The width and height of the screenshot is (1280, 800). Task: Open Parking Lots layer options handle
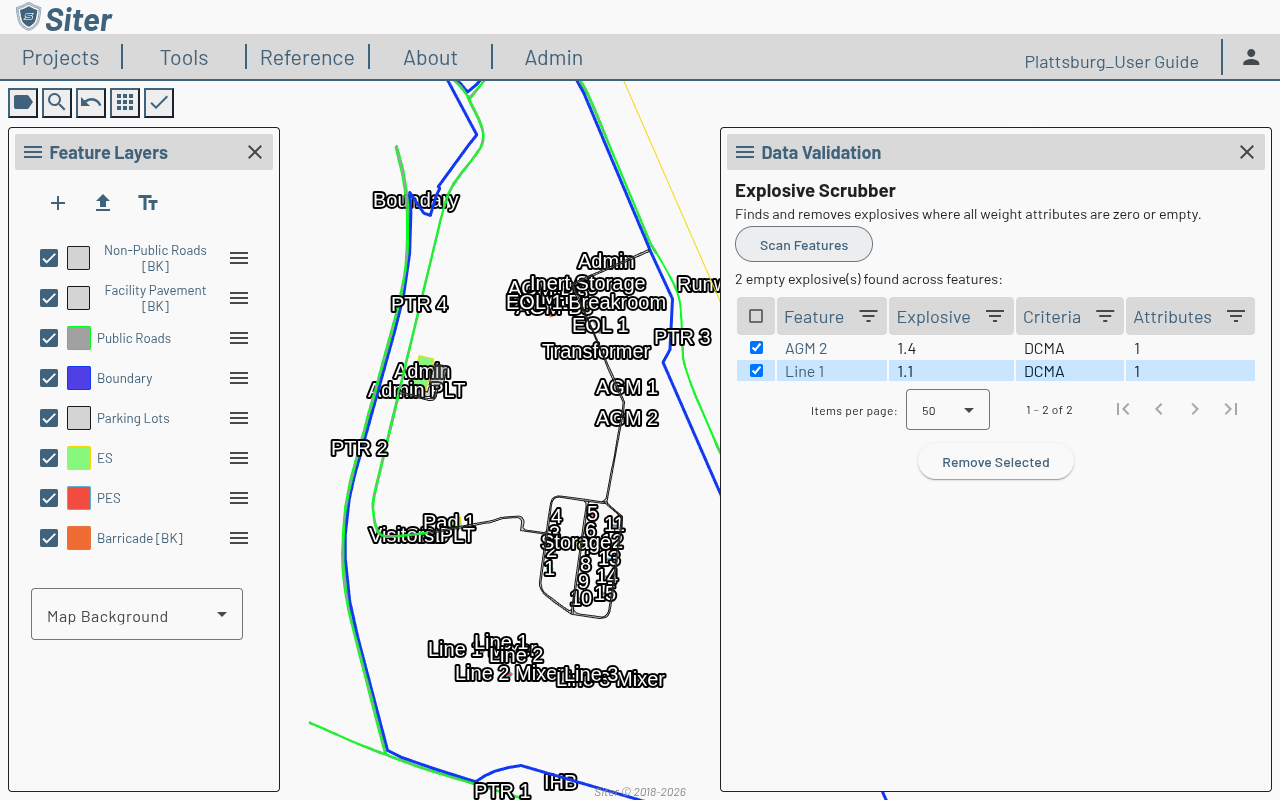coord(239,418)
